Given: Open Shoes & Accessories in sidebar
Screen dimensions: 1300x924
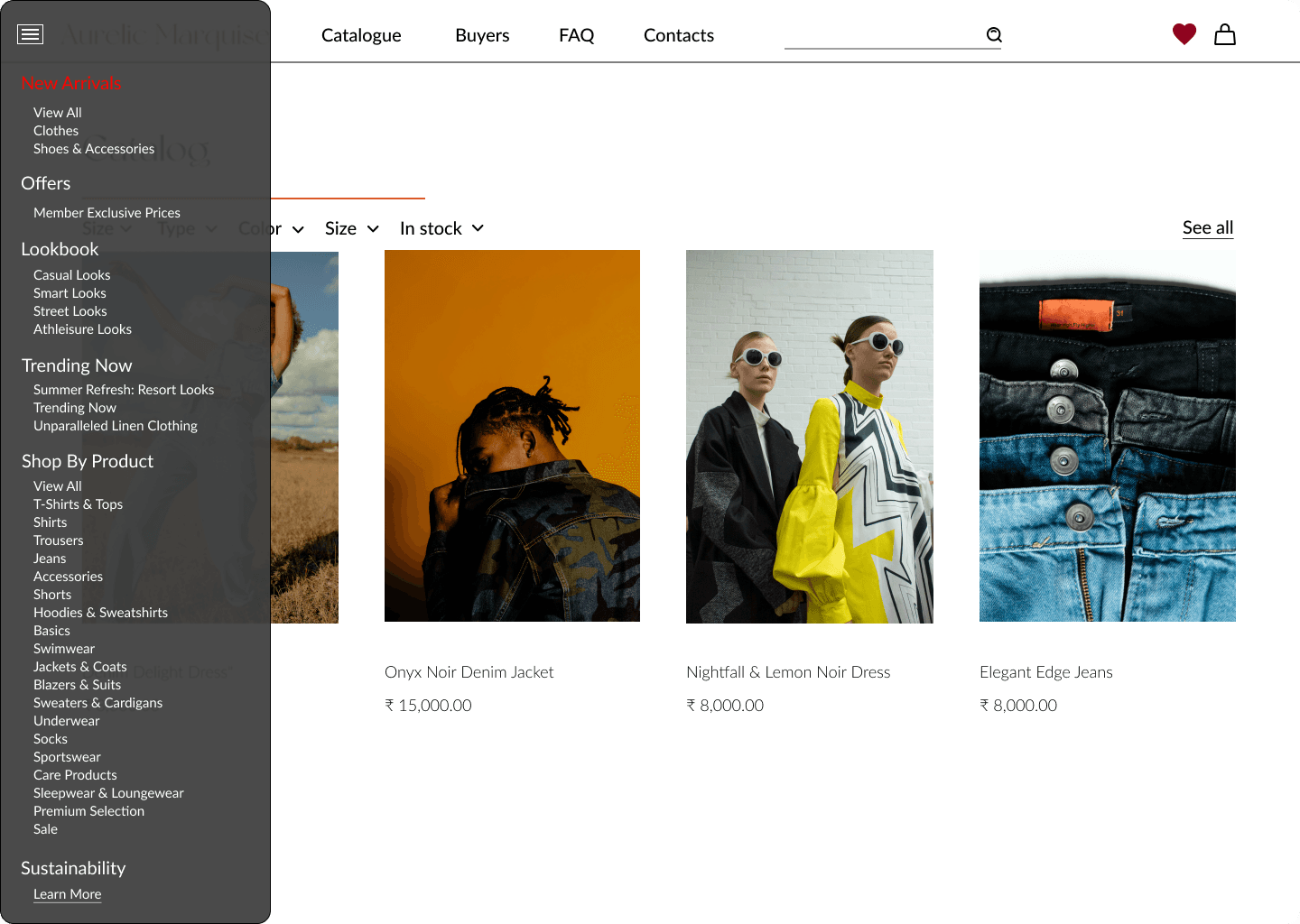Looking at the screenshot, I should (94, 149).
